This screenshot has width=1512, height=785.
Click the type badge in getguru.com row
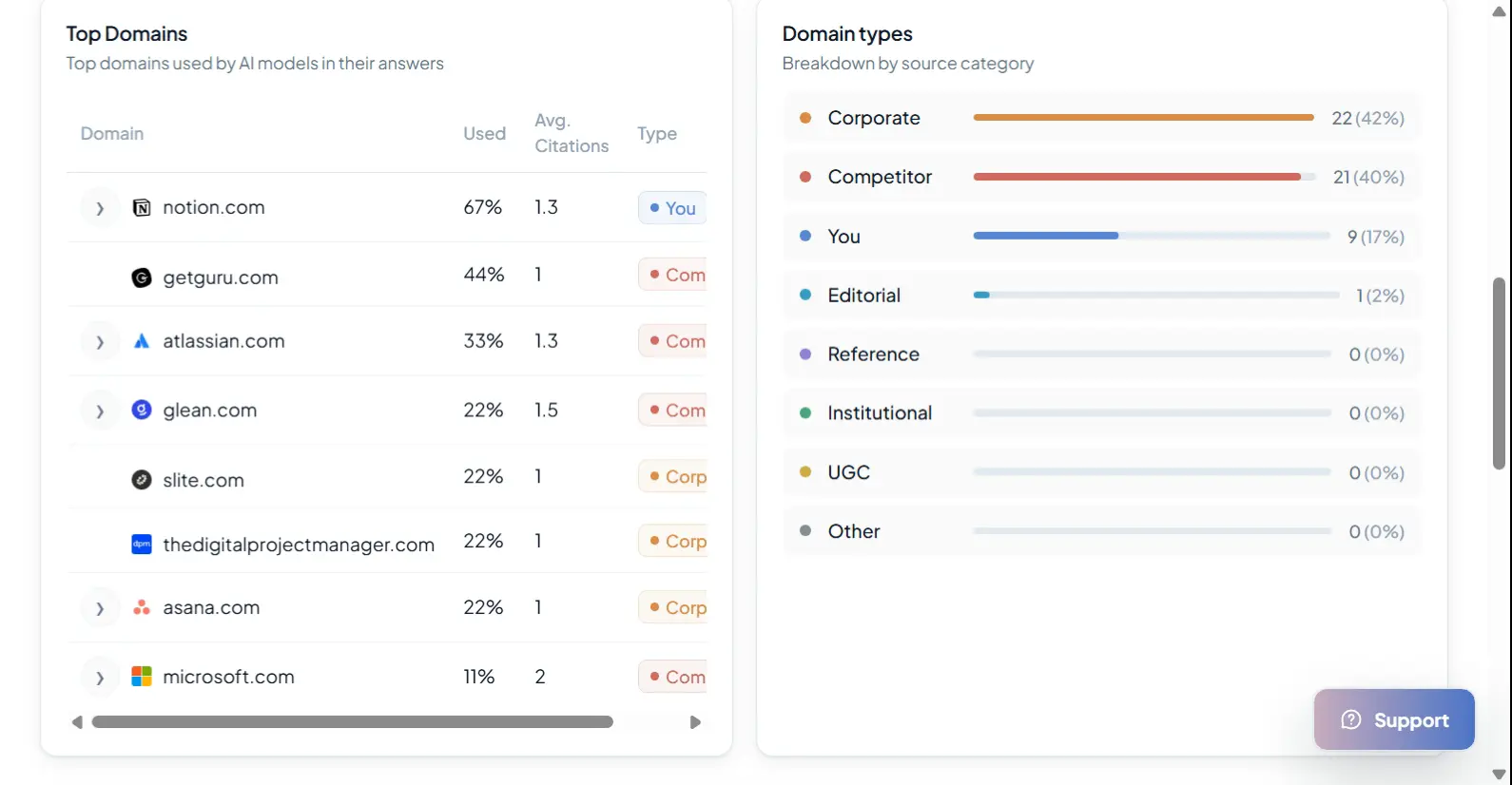(x=672, y=275)
